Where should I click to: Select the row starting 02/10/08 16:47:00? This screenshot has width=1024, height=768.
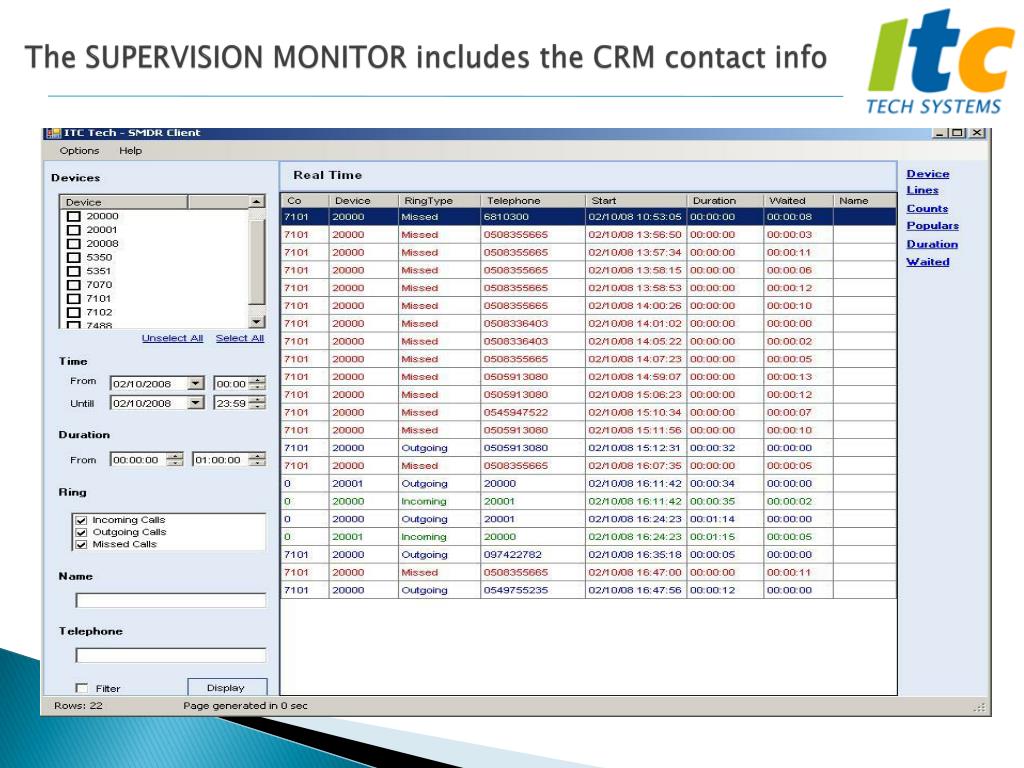point(588,572)
